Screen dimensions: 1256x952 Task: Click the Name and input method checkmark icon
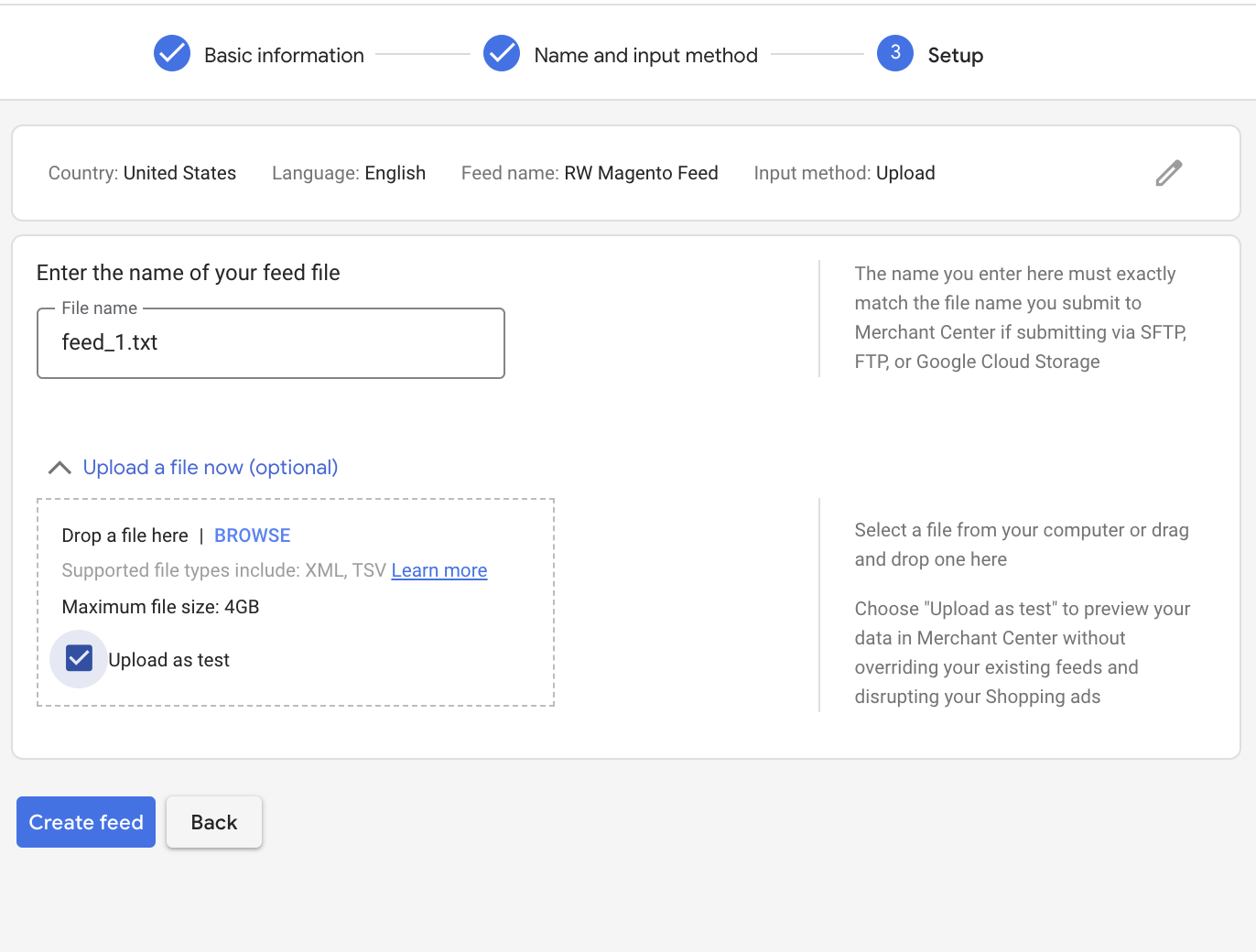502,54
